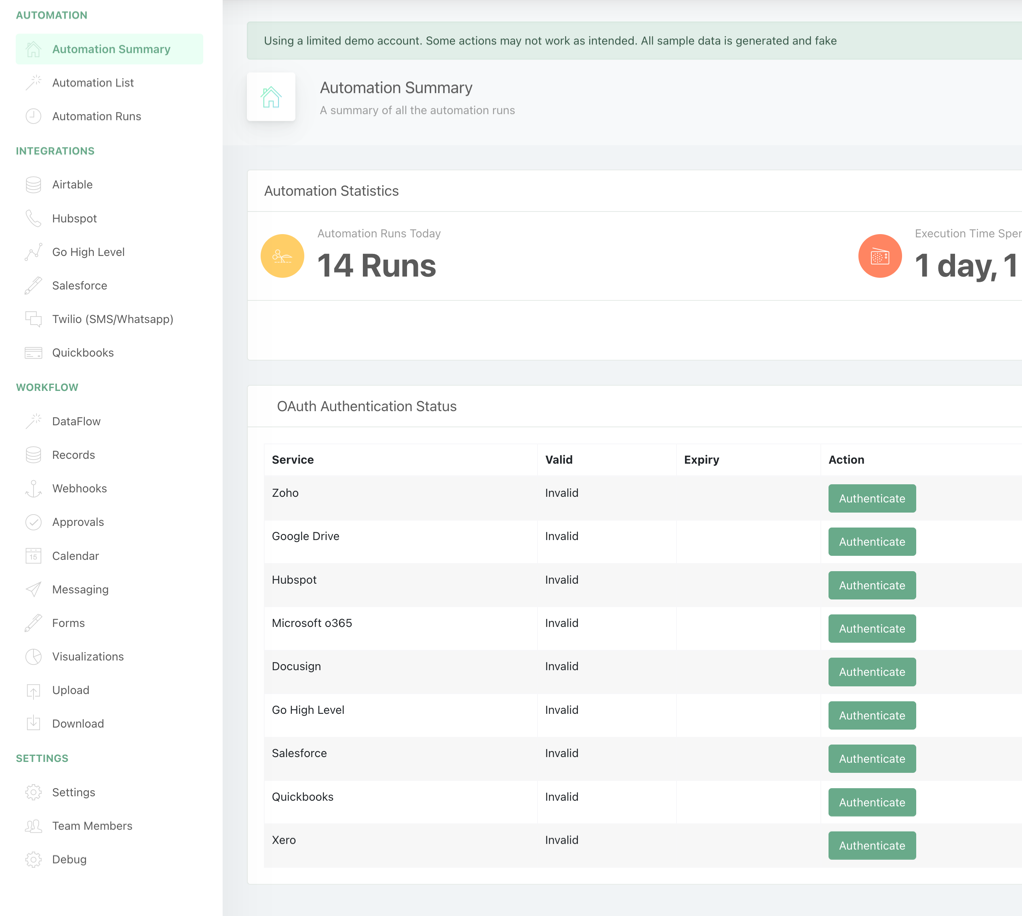Image resolution: width=1022 pixels, height=916 pixels.
Task: Go to Automation Runs page
Action: 96,116
